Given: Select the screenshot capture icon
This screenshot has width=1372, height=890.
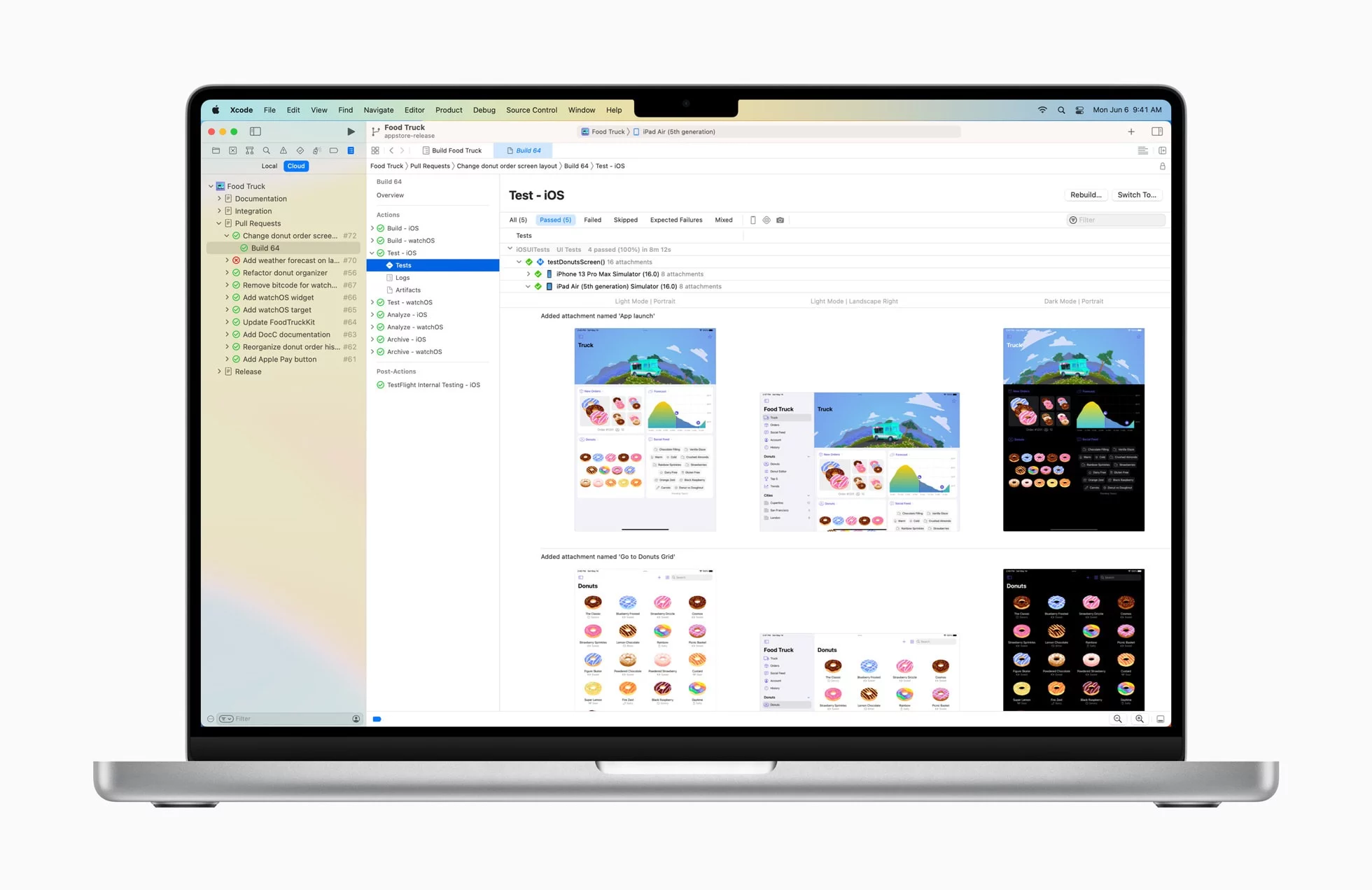Looking at the screenshot, I should click(781, 220).
